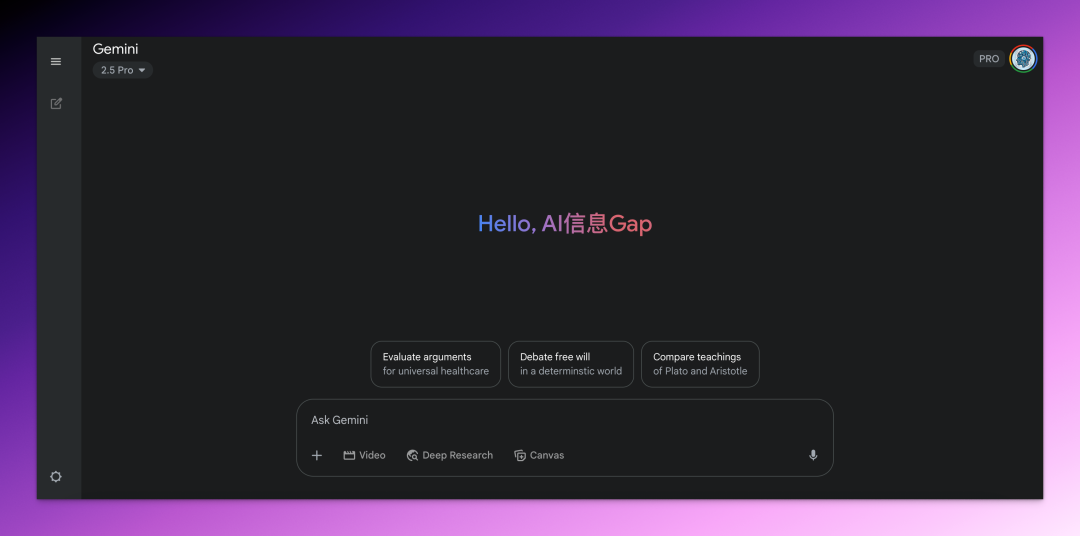Select the Video tool

pos(364,455)
